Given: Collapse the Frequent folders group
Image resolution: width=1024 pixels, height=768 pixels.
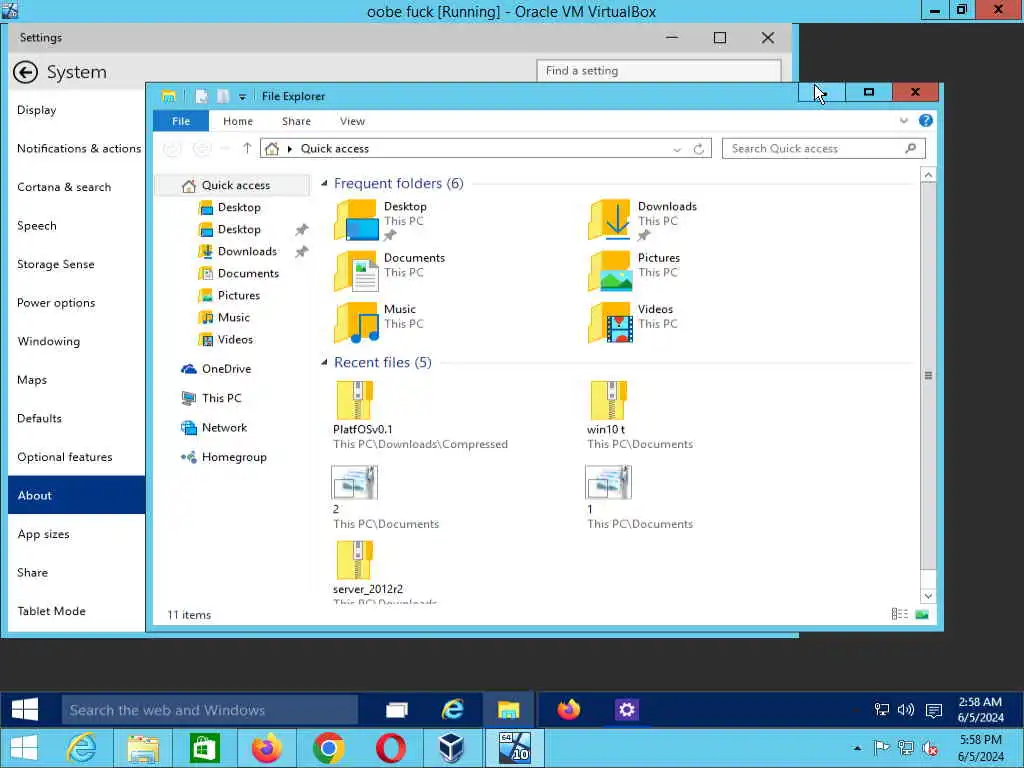Looking at the screenshot, I should coord(324,184).
